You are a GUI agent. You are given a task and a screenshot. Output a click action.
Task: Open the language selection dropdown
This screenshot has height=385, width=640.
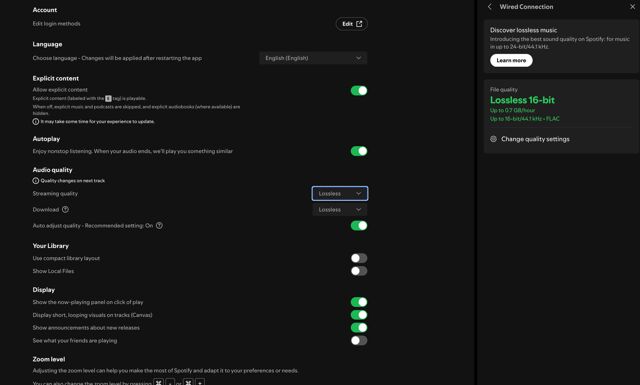(313, 58)
